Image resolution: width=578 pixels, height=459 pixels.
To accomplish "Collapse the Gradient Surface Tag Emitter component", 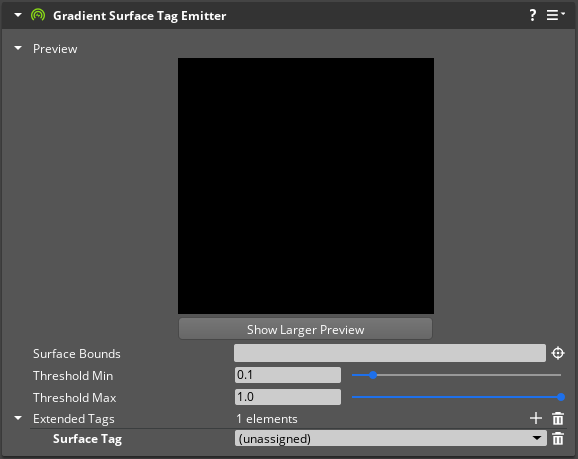I will point(18,15).
